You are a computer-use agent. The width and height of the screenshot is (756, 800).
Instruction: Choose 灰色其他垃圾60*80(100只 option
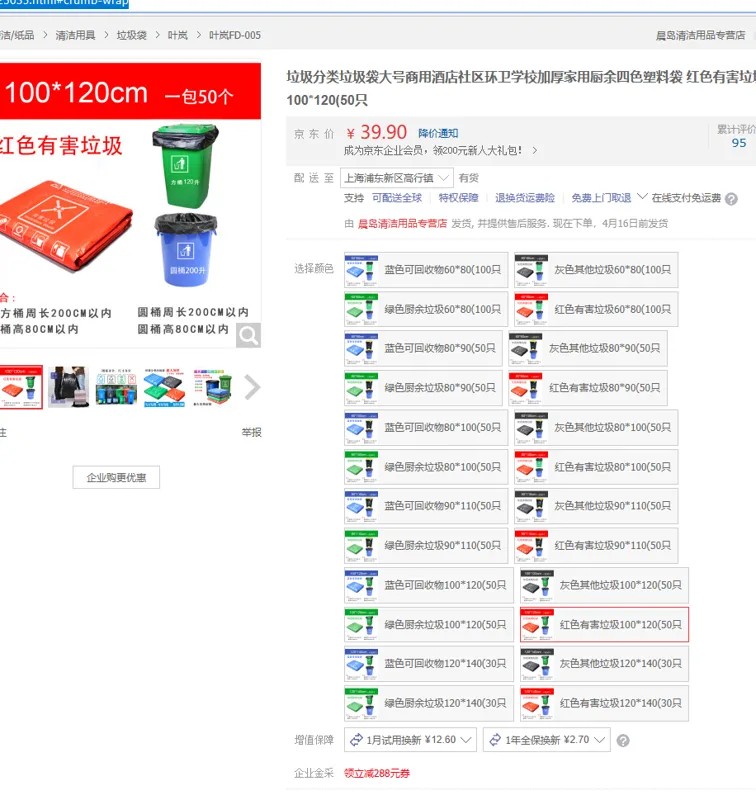click(596, 270)
